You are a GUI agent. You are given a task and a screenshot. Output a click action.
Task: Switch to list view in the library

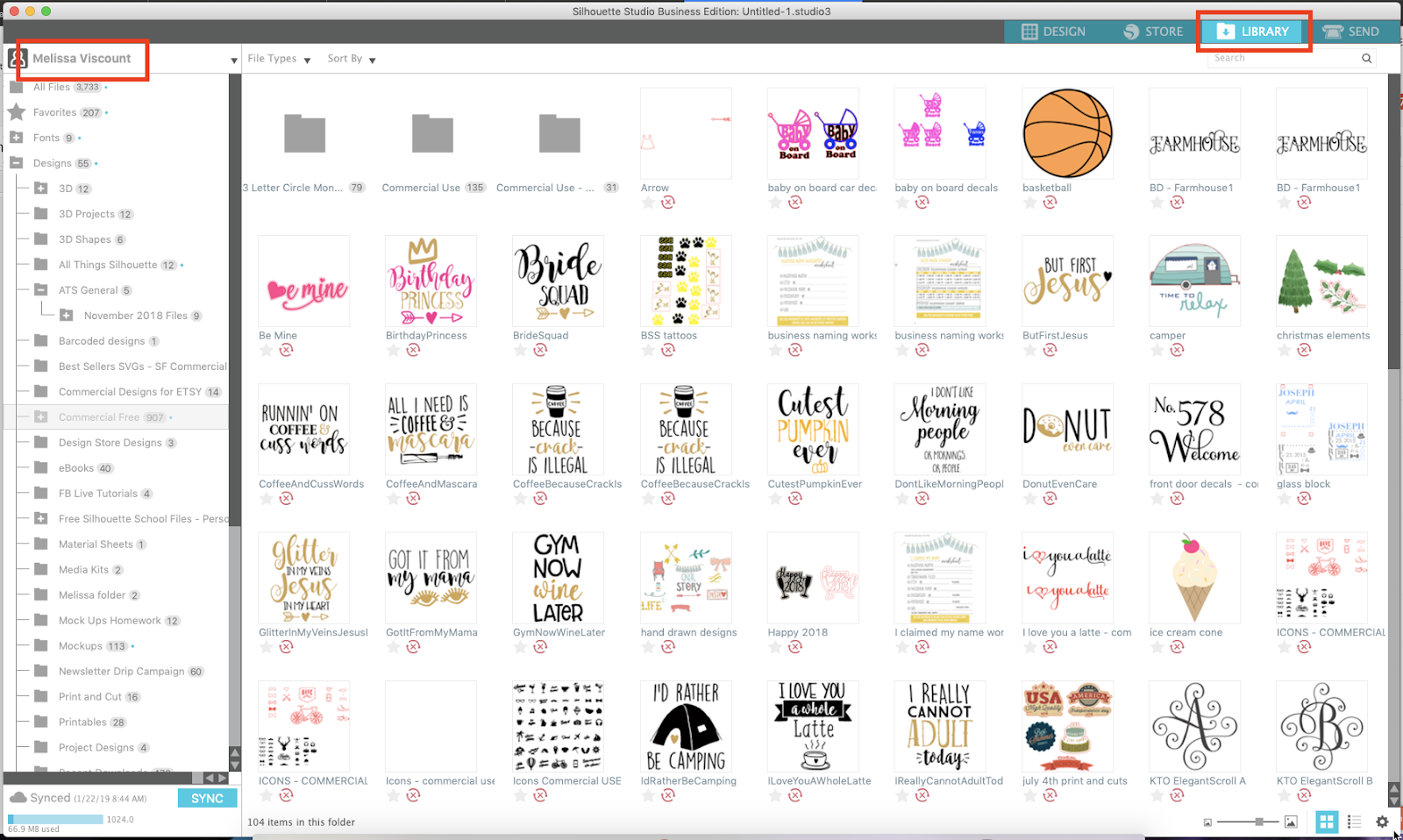pyautogui.click(x=1354, y=822)
